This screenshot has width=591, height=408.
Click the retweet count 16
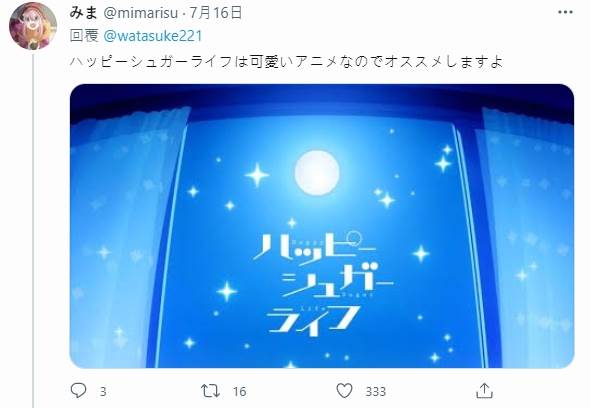click(239, 392)
